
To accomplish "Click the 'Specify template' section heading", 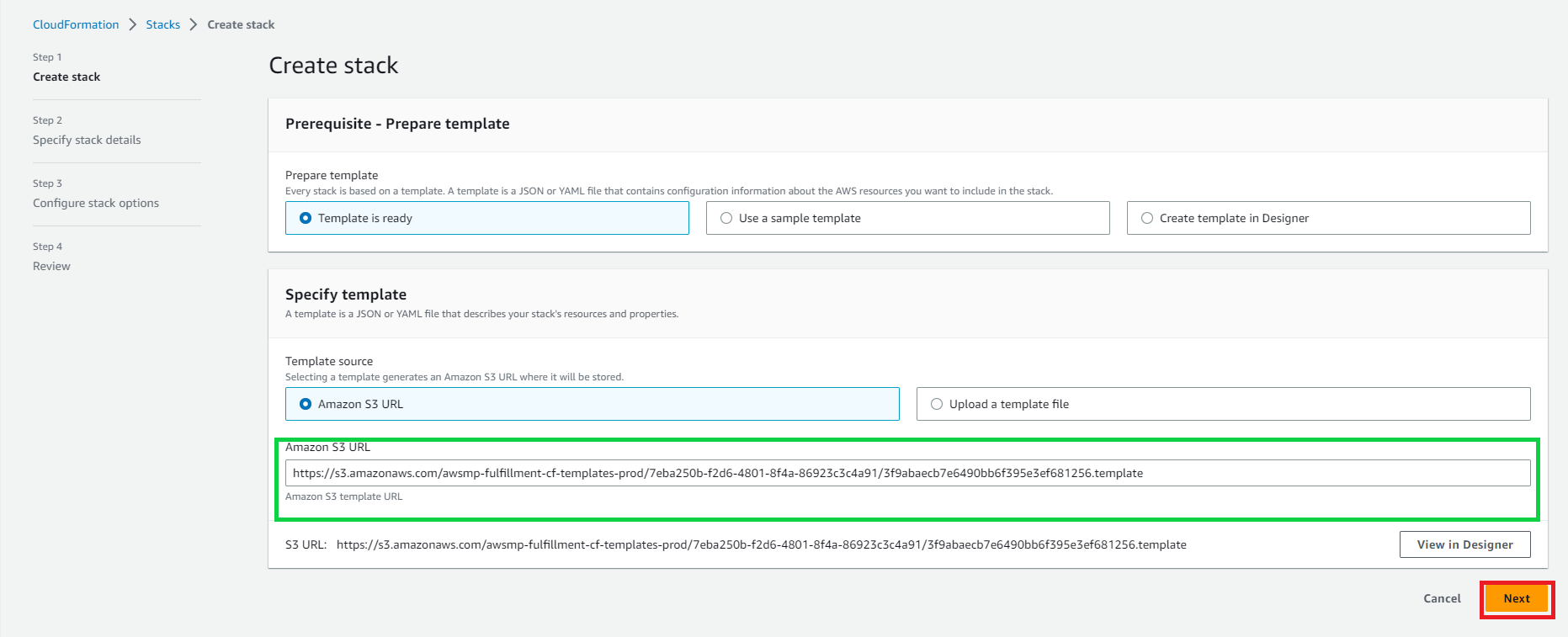I will 346,295.
